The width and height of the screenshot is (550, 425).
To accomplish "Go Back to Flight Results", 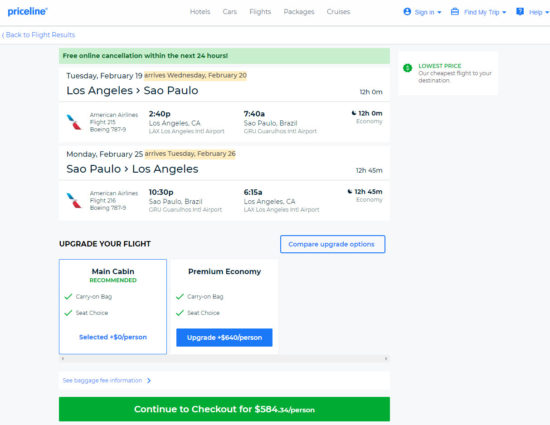I will [x=39, y=35].
